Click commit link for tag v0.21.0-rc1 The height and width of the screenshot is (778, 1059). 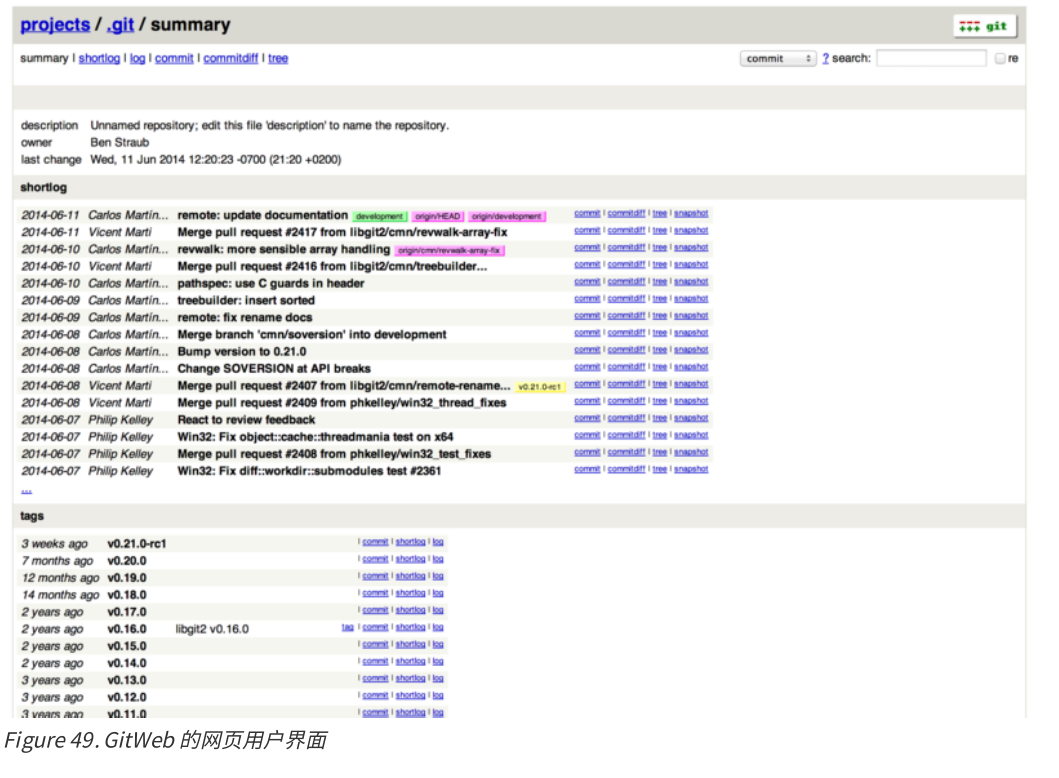[x=376, y=542]
